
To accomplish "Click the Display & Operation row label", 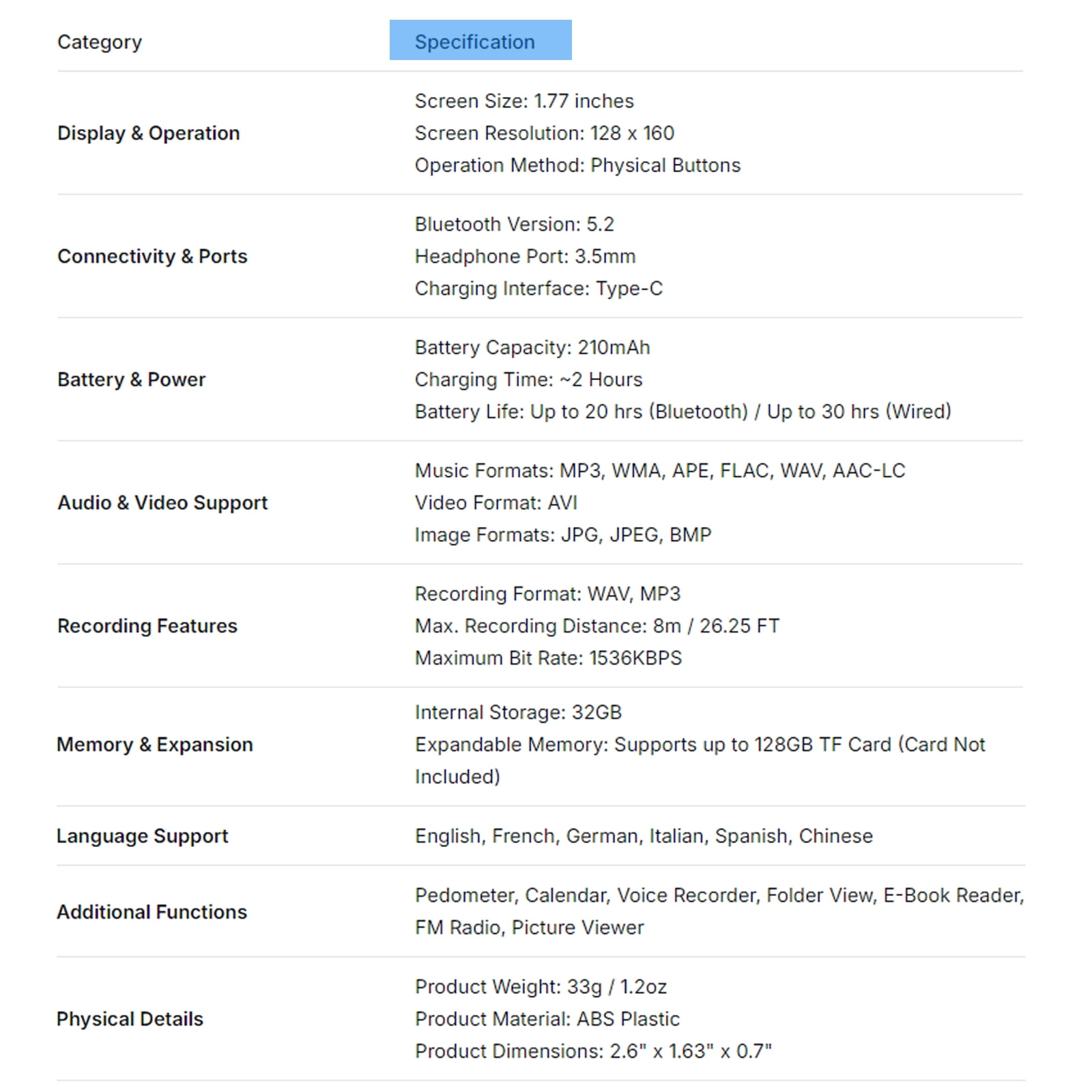I will (149, 133).
